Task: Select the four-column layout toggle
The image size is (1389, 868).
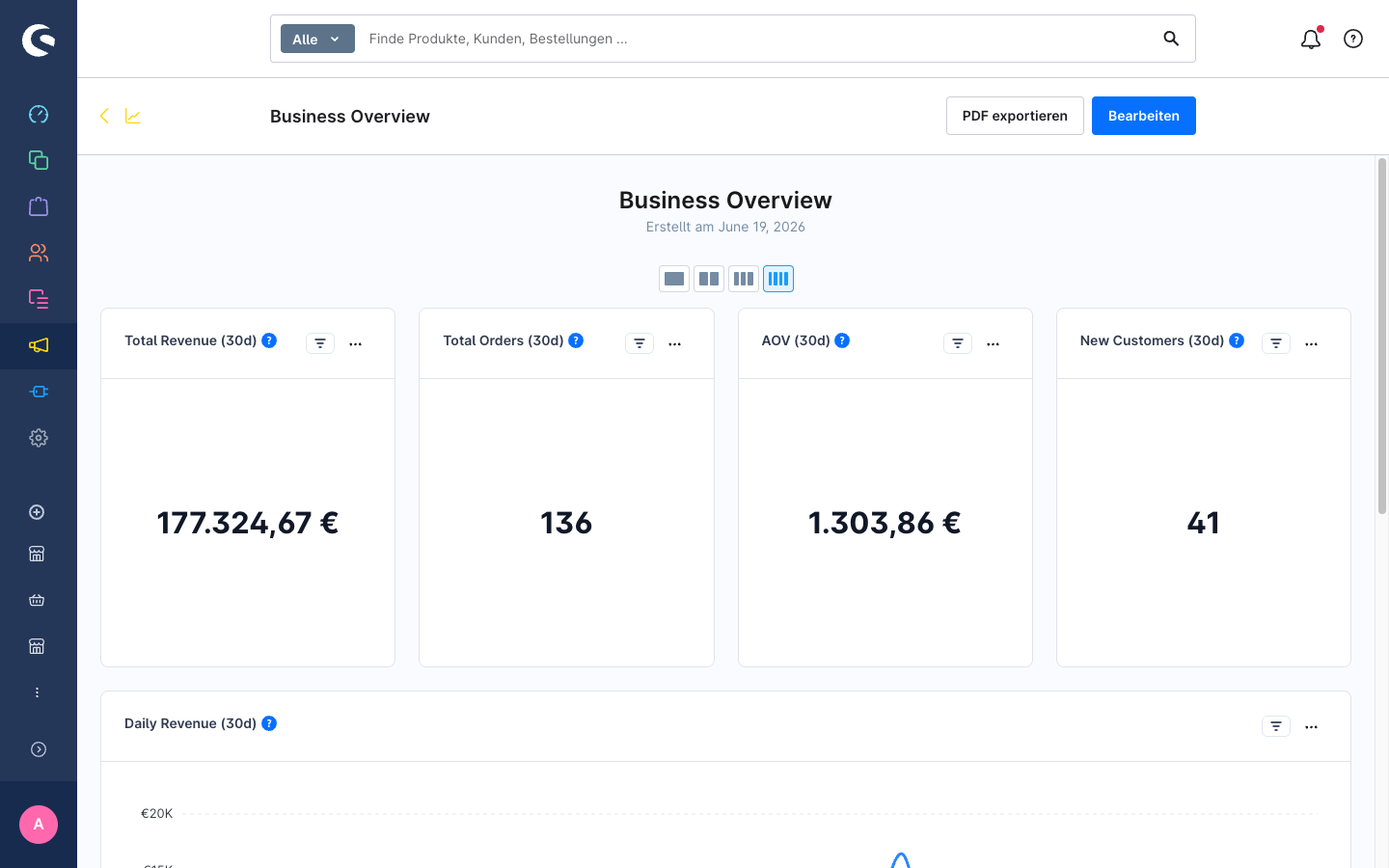Action: tap(778, 279)
